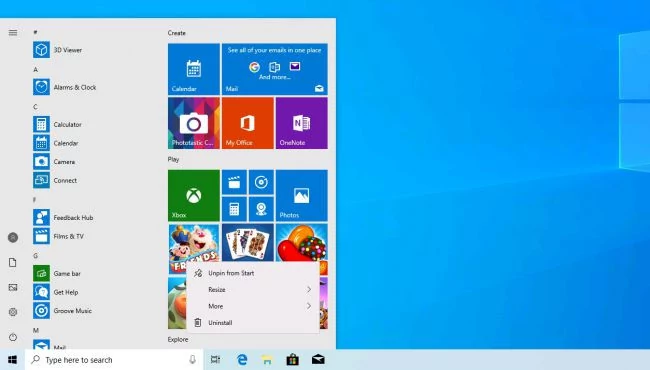Click the microphone icon in the search box
Screen dimensions: 650x370
[192, 360]
